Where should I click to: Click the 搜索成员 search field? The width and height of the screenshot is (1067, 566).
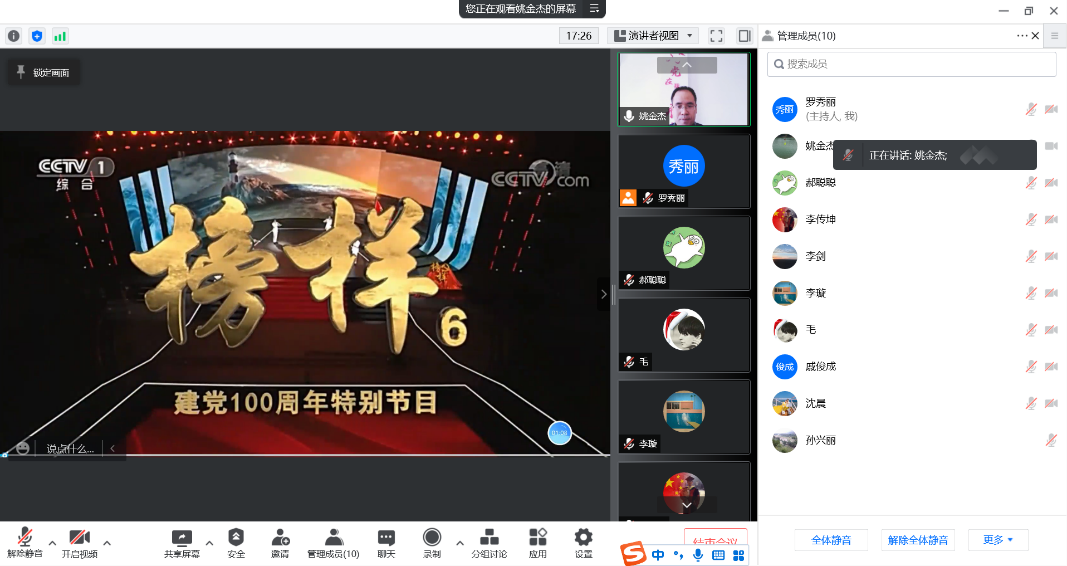(911, 64)
